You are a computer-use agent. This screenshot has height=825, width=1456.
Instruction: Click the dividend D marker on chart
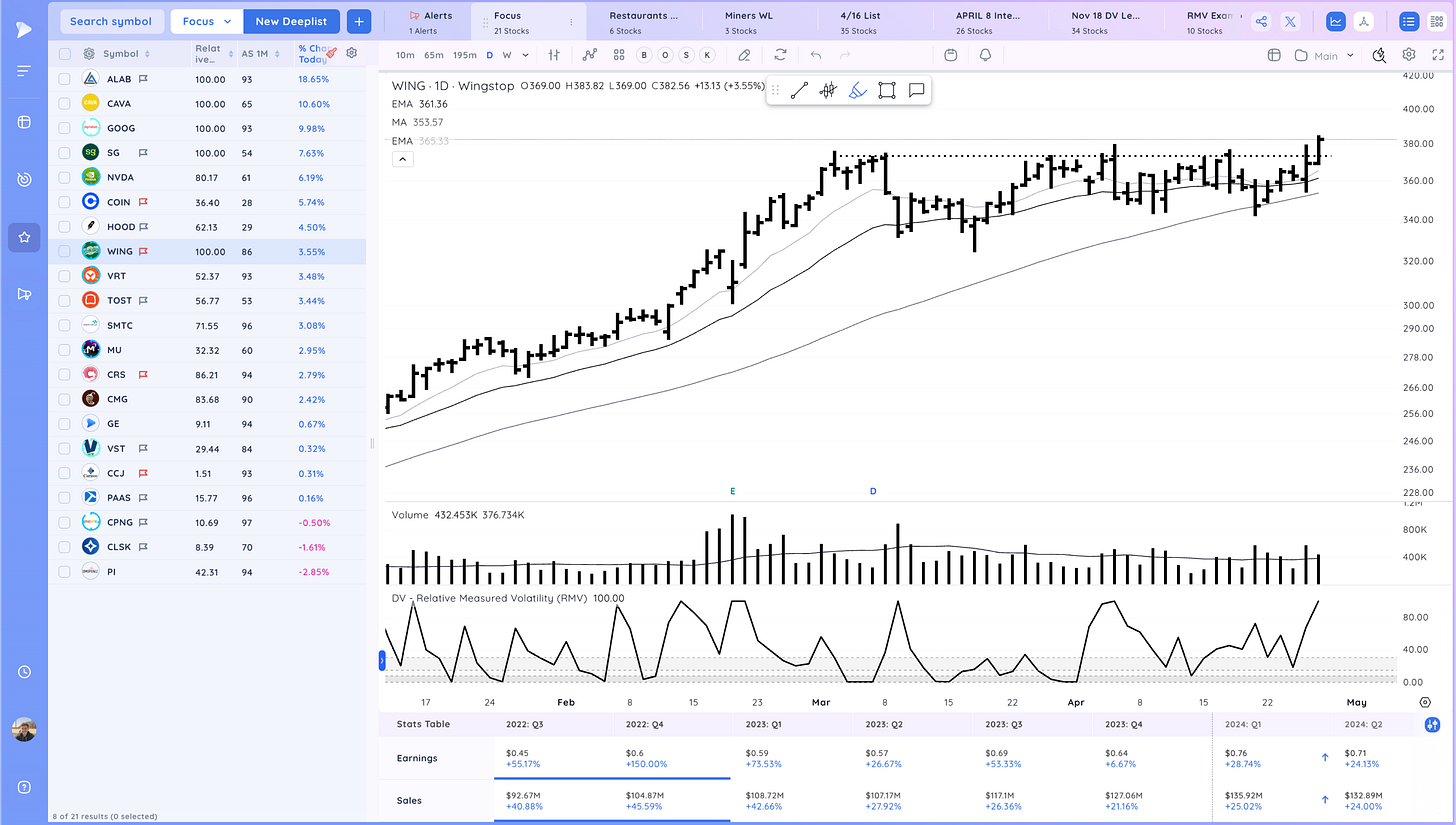coord(873,491)
